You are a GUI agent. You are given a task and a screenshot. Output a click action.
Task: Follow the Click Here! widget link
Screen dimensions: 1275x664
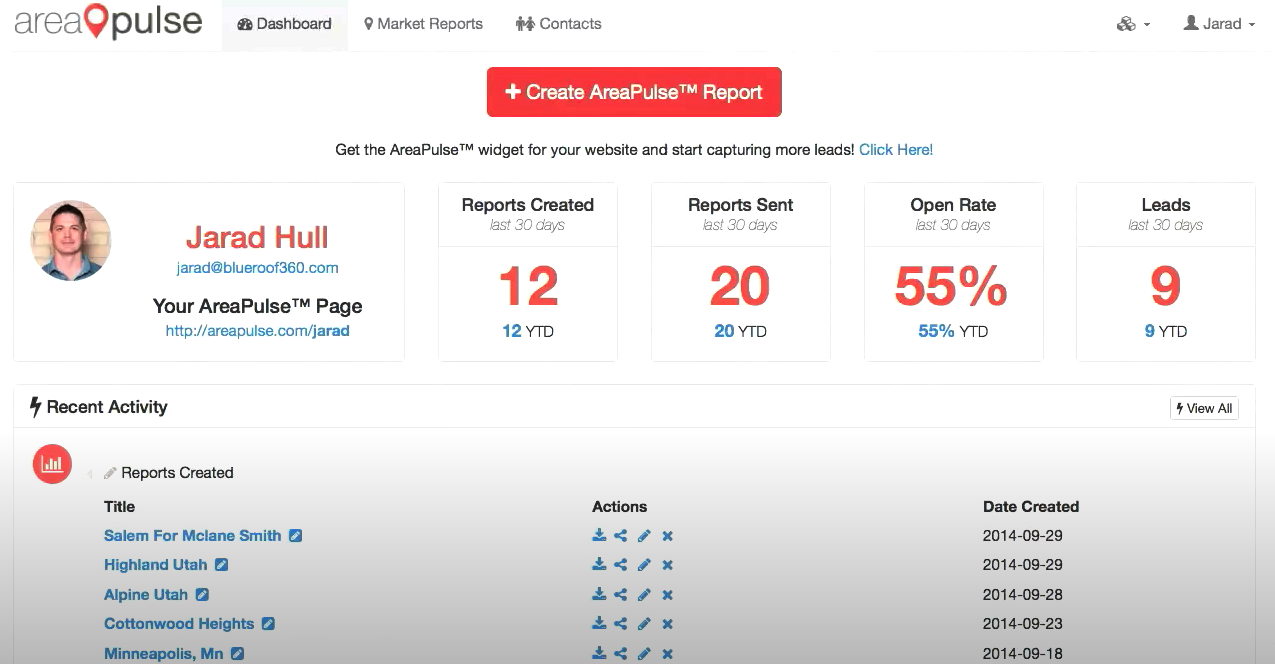tap(896, 150)
